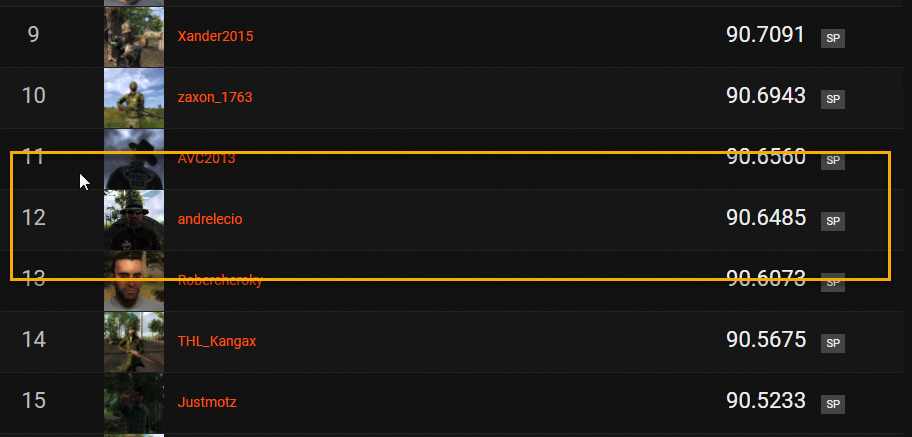Click the 90.6485 score for rank 12
This screenshot has width=912, height=437.
766,218
